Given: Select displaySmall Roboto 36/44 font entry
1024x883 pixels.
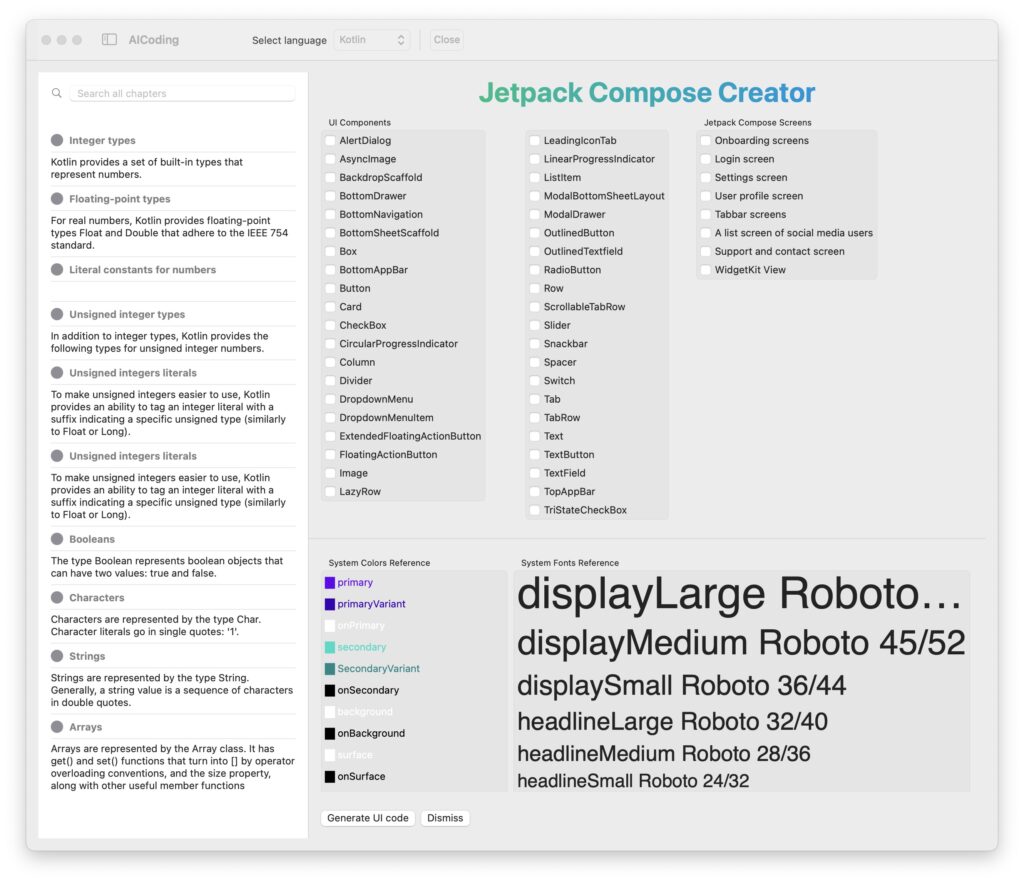Looking at the screenshot, I should click(681, 686).
